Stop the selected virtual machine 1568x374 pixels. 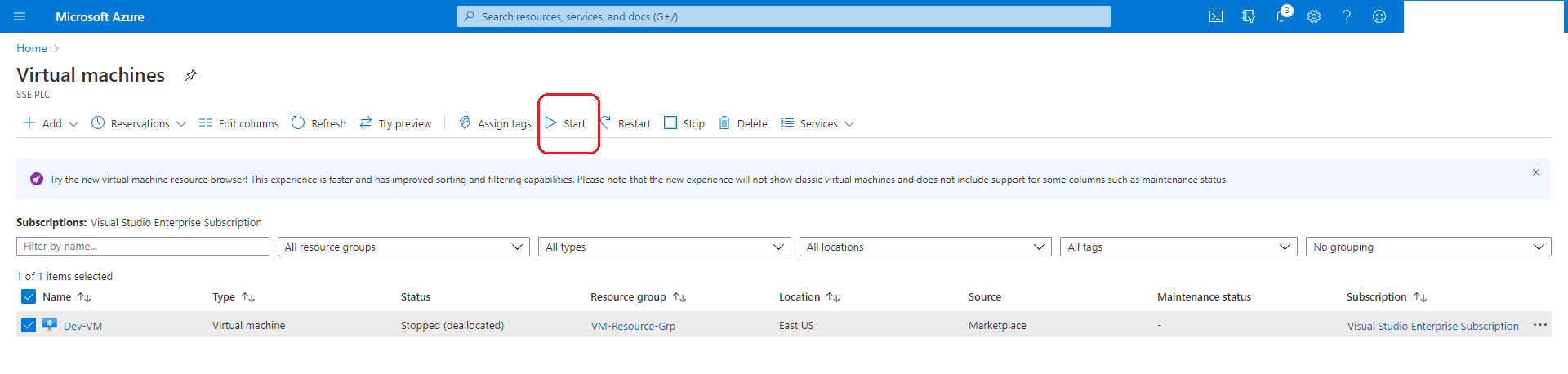(684, 123)
